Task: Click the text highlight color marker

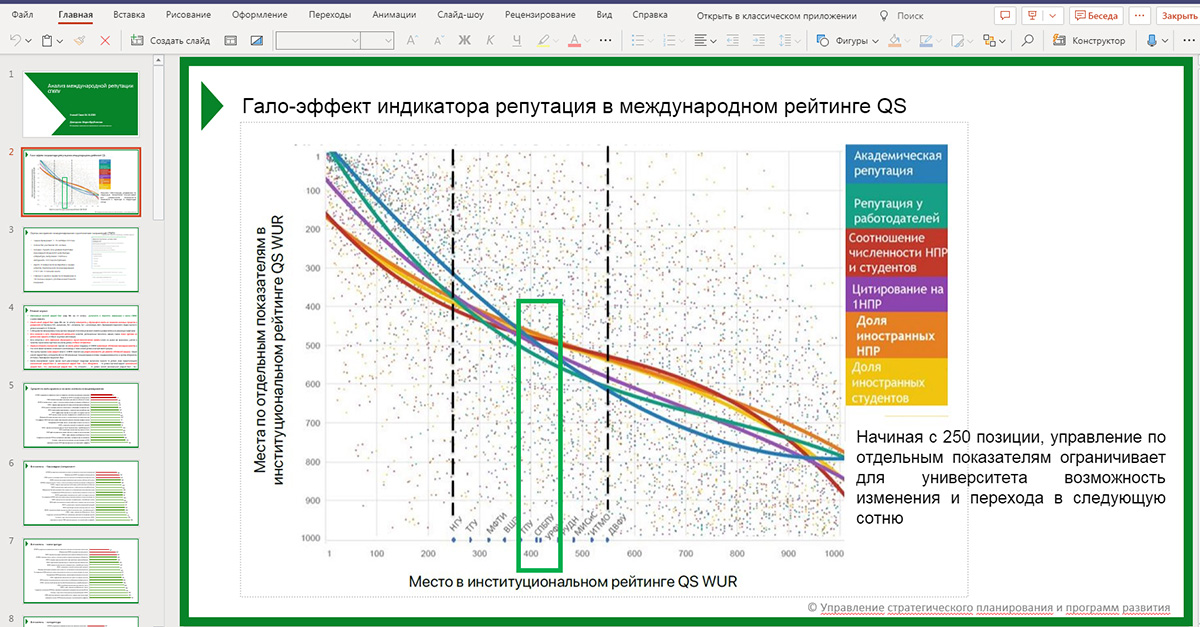Action: [544, 41]
